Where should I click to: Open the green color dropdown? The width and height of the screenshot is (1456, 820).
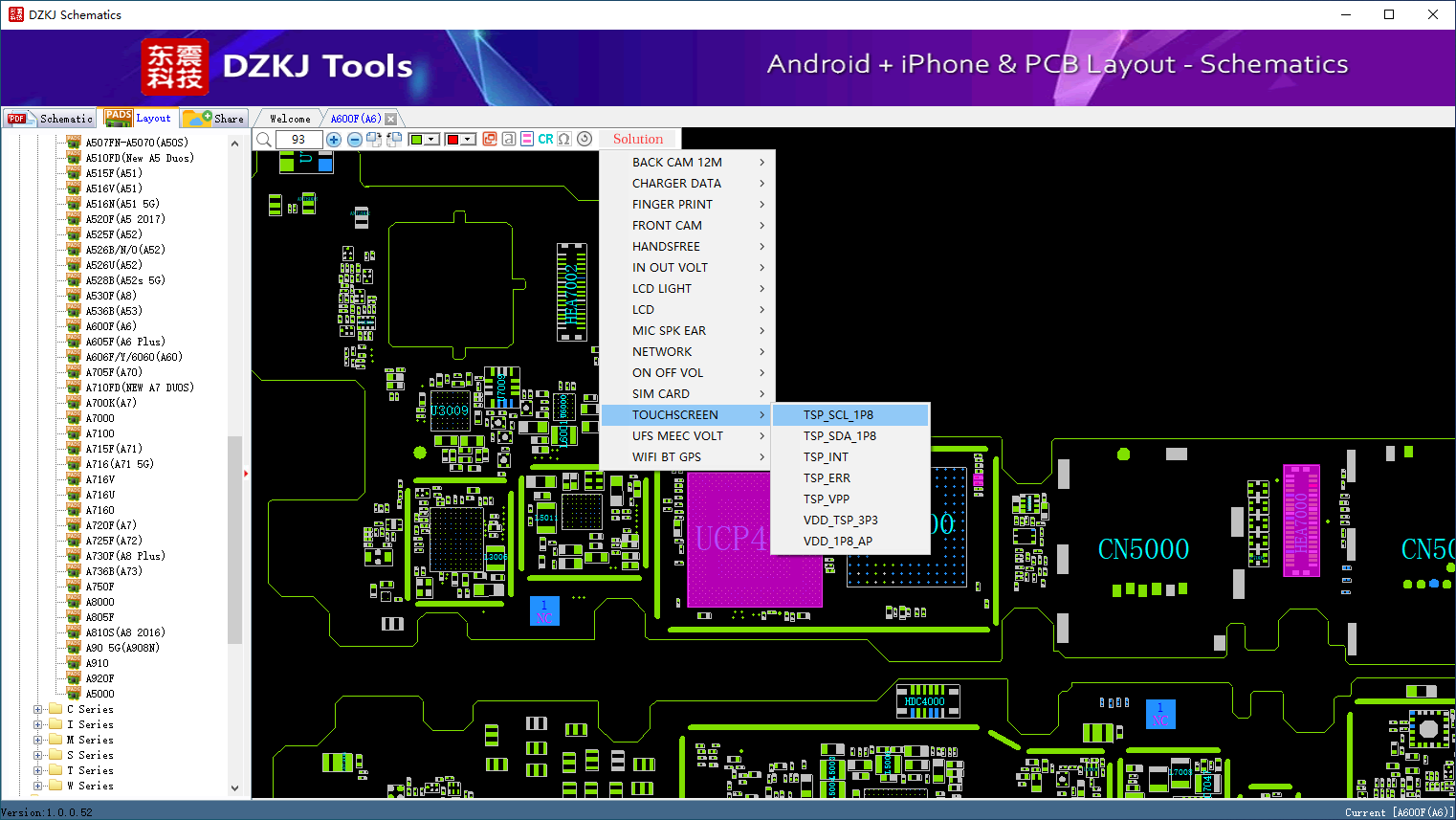[x=432, y=140]
